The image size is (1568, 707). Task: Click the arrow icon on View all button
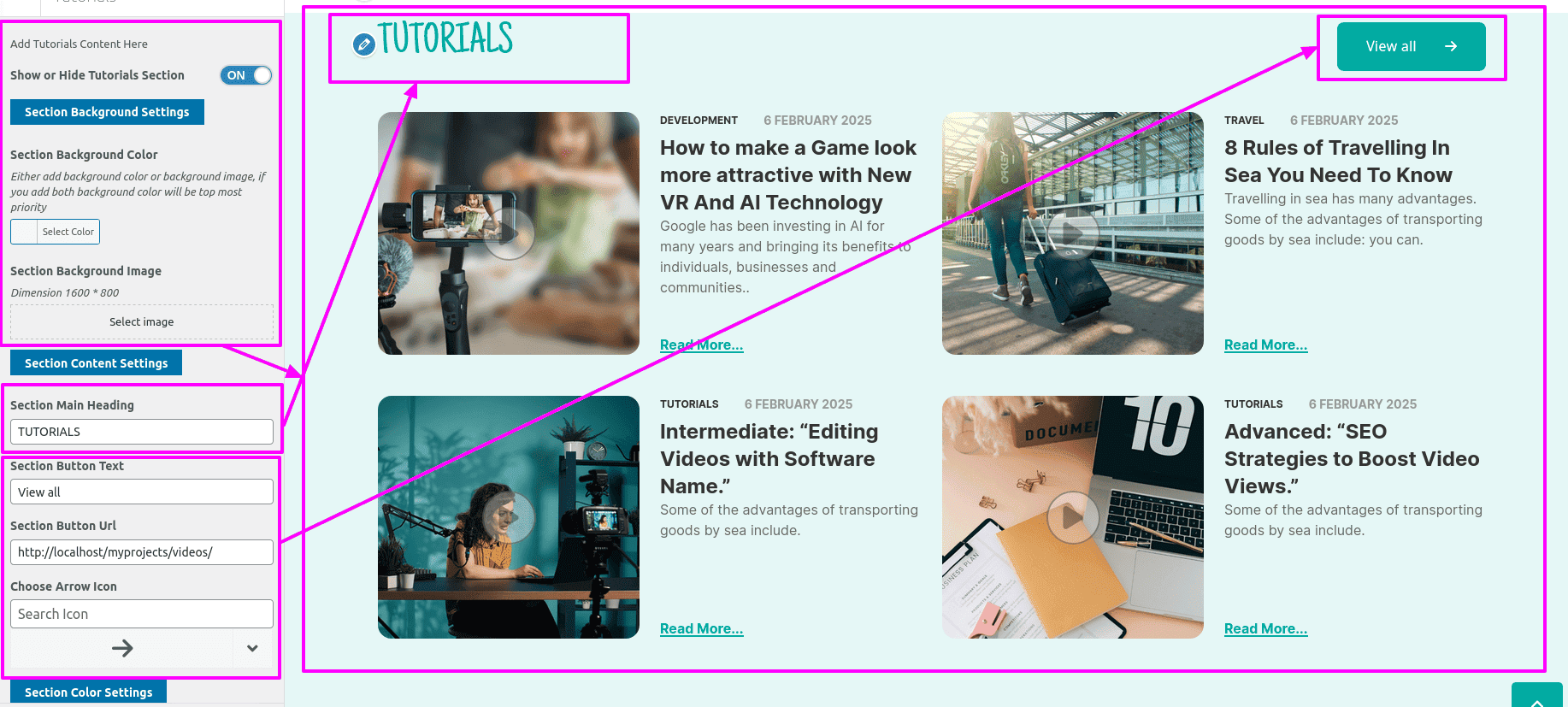coord(1451,46)
